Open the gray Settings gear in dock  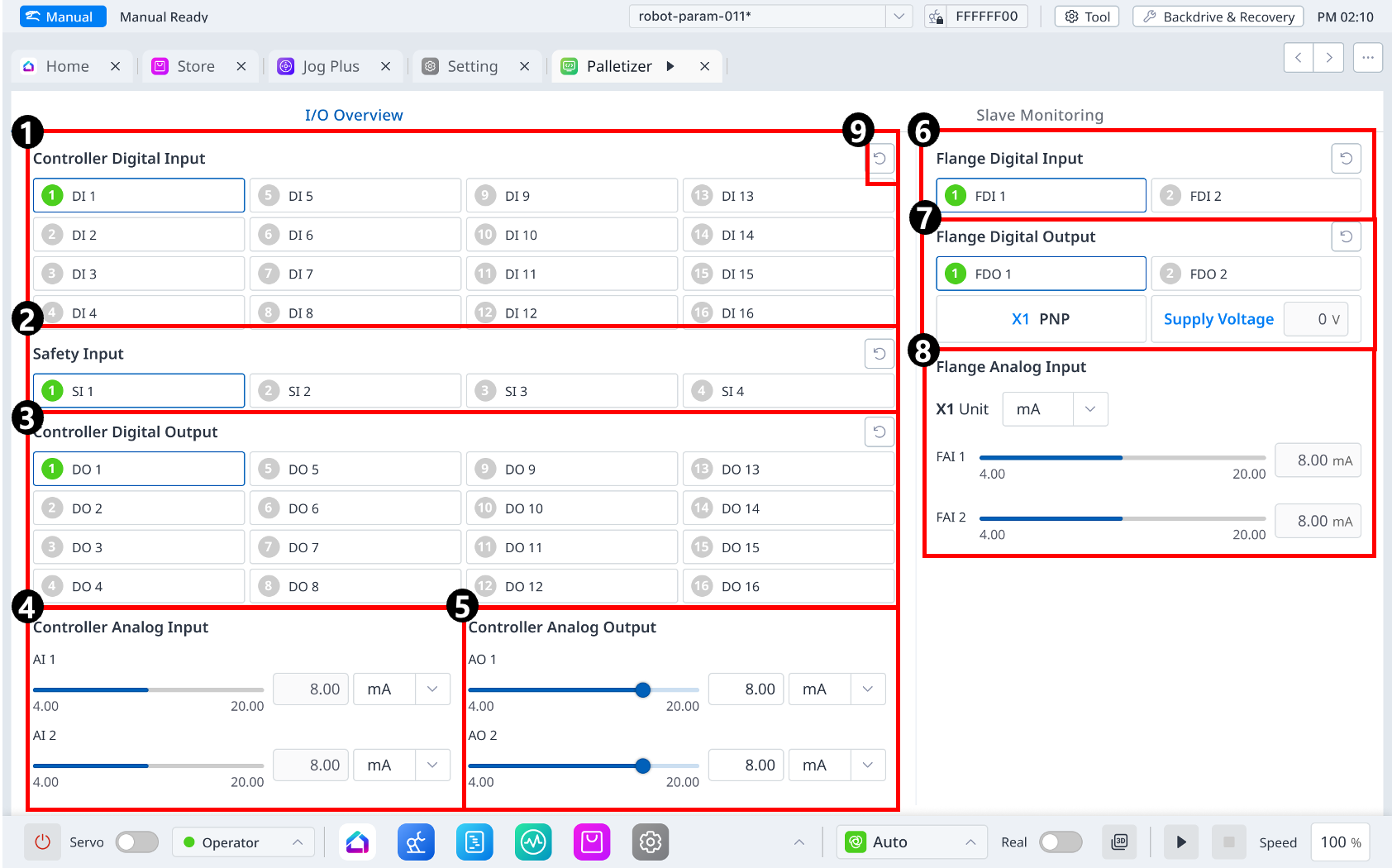click(651, 842)
